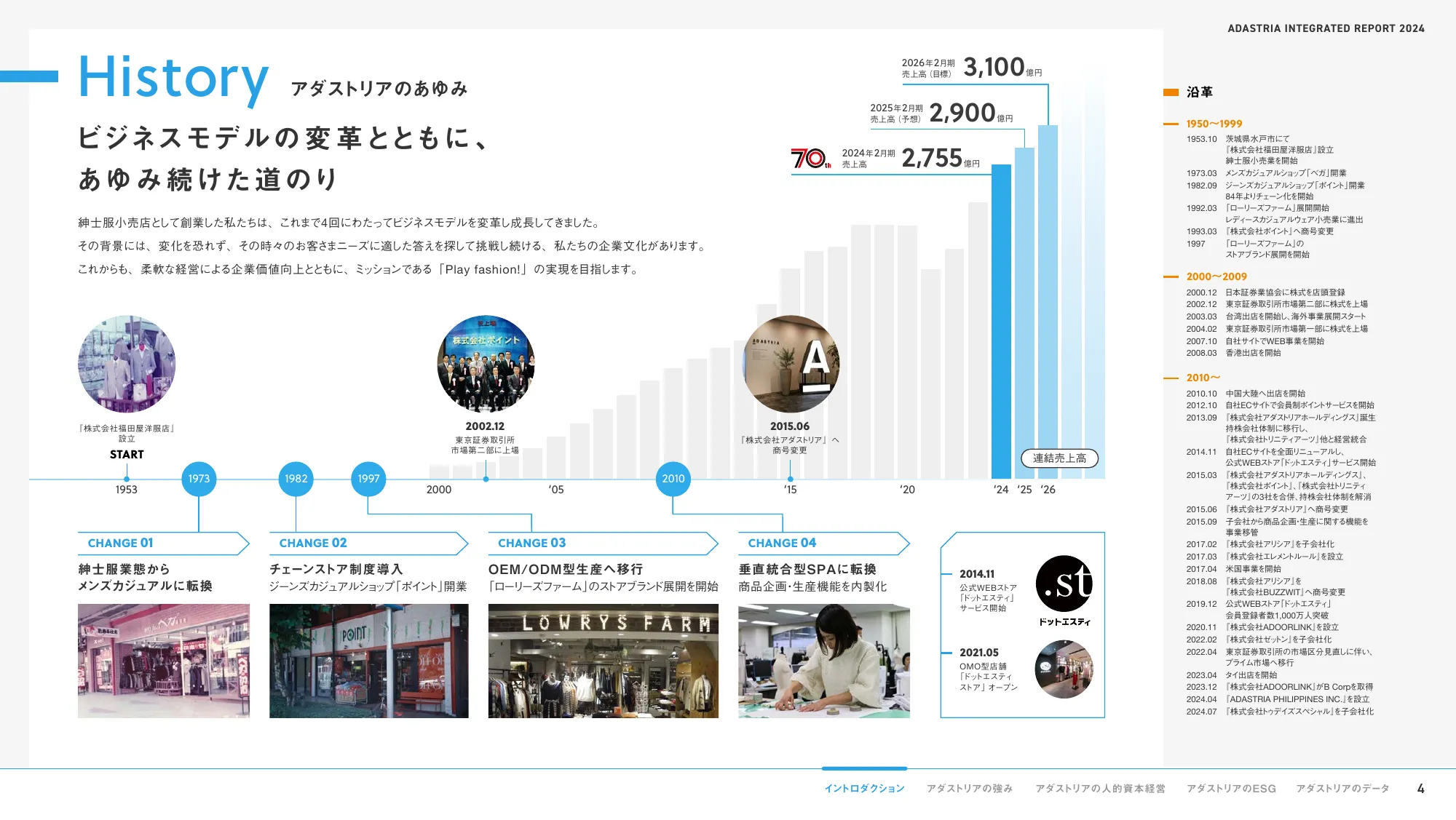
Task: Open the アダストリアのデータ tab
Action: [x=1342, y=789]
